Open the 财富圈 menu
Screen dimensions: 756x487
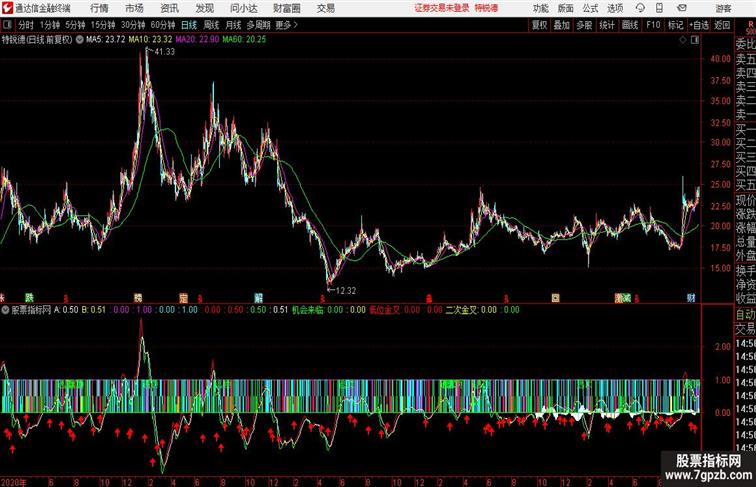[x=287, y=8]
